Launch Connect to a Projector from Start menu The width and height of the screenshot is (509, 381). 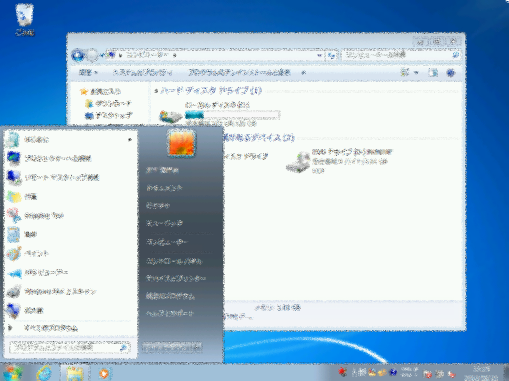(70, 158)
